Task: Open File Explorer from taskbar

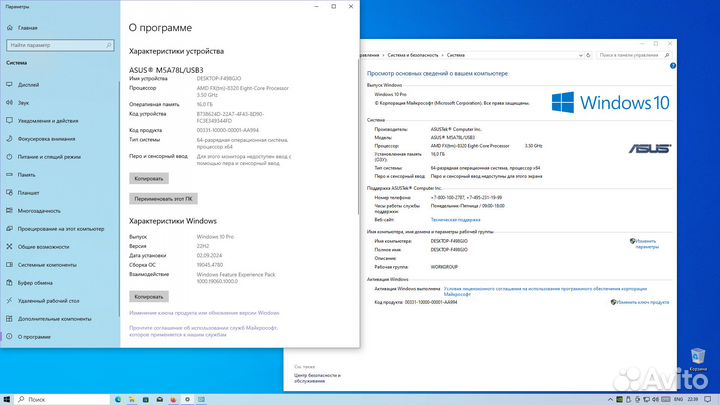Action: pos(132,399)
